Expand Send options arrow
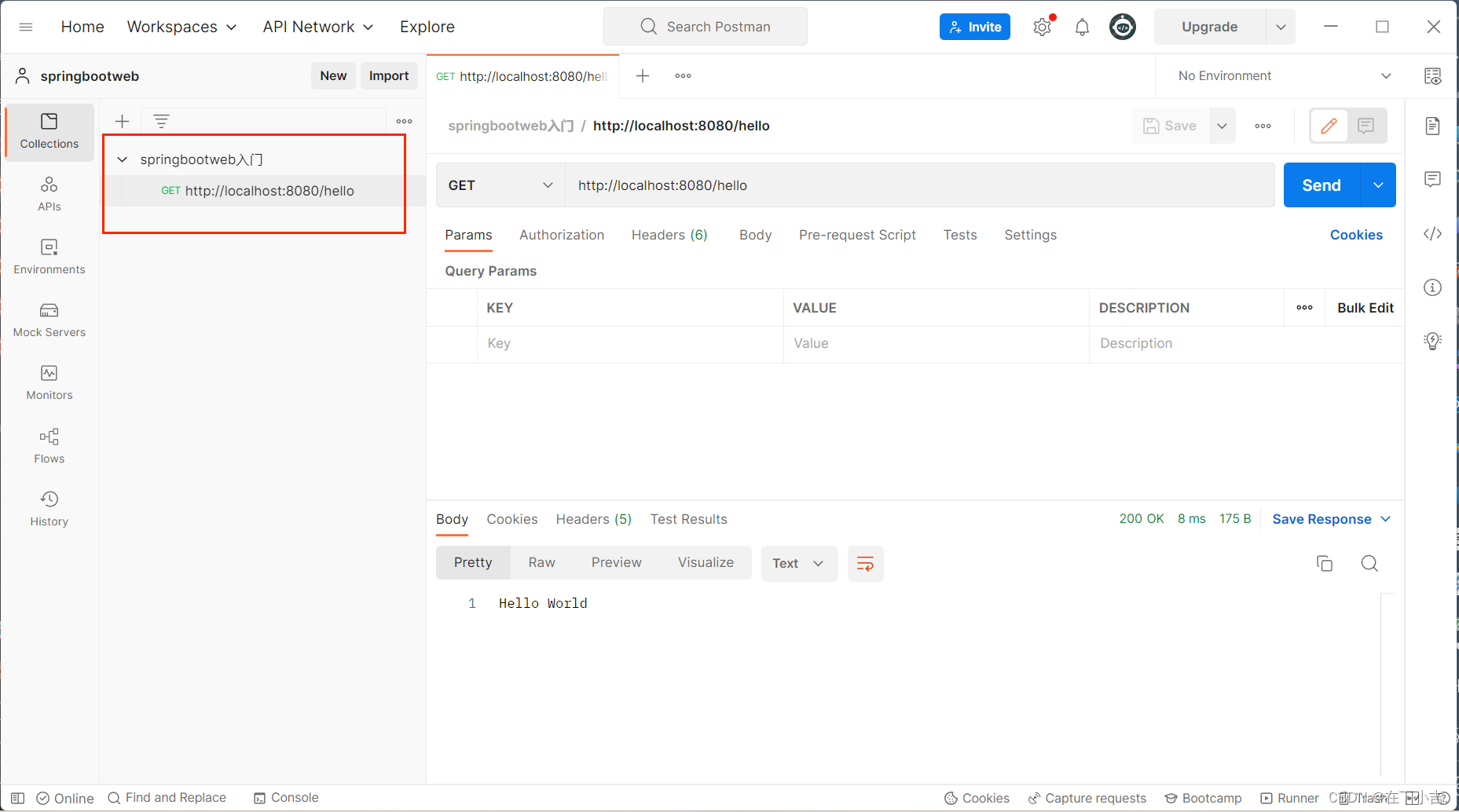Viewport: 1459px width, 812px height. tap(1378, 185)
